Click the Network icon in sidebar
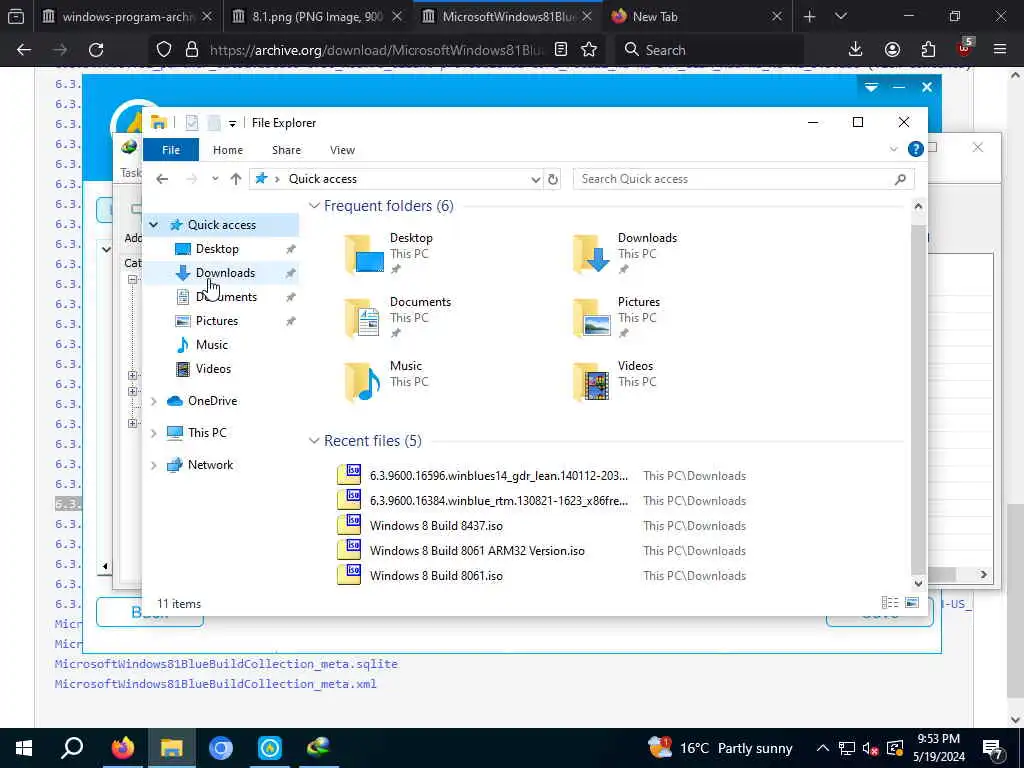 (174, 465)
